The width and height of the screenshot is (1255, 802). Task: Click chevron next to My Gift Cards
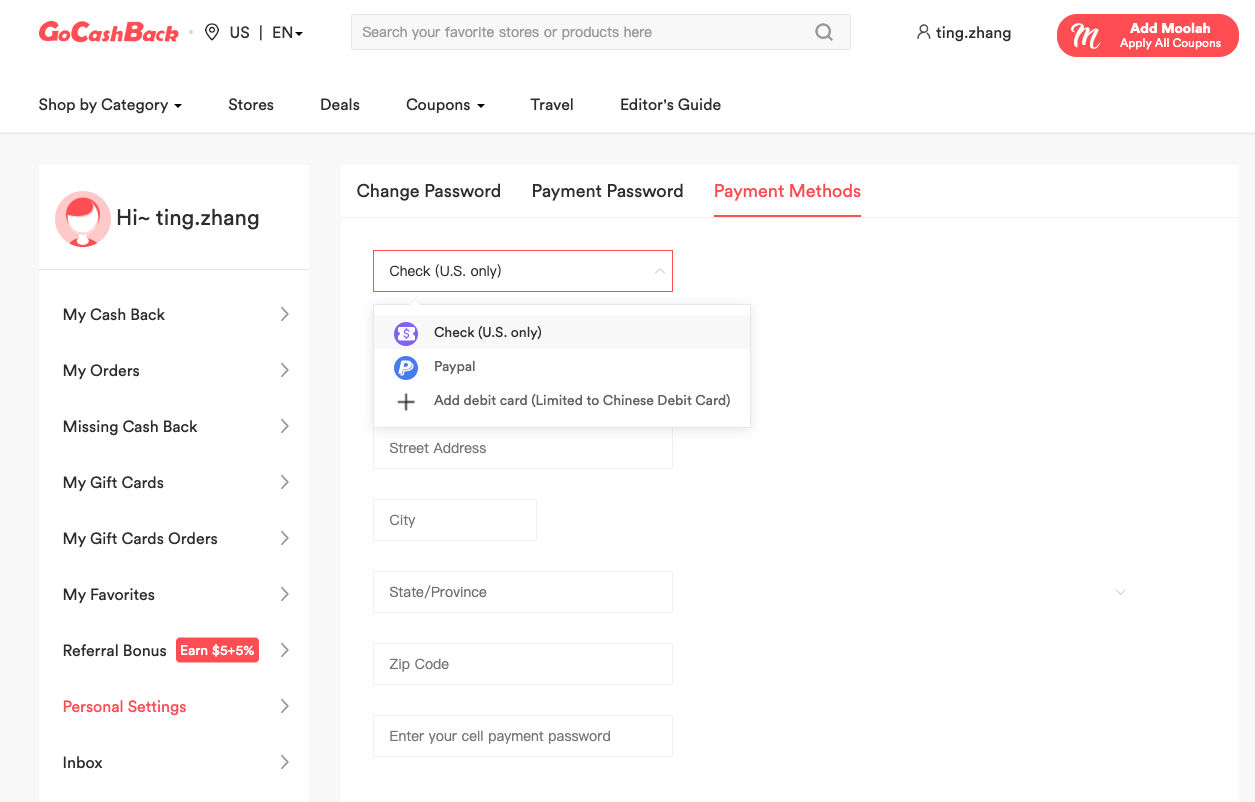point(284,482)
